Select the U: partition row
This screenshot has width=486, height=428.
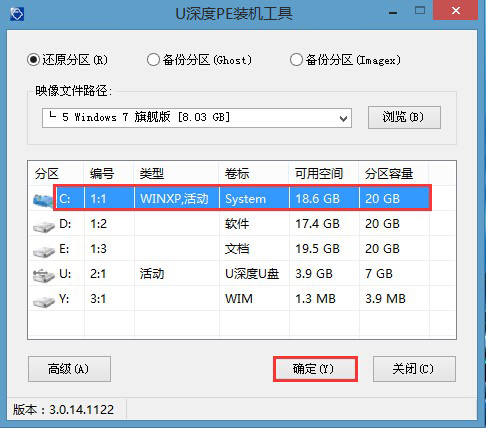click(x=243, y=274)
